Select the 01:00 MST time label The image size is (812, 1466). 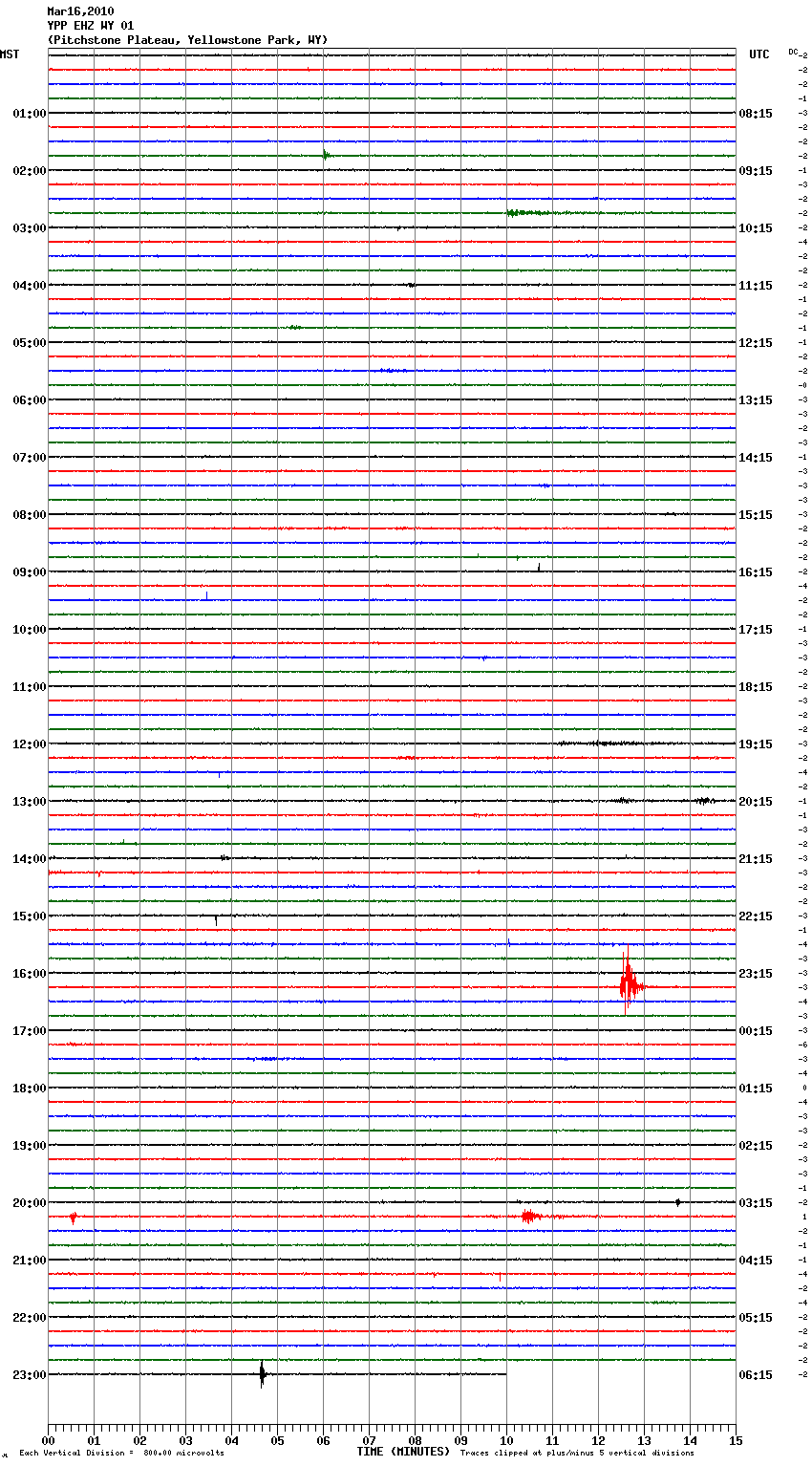[x=29, y=114]
